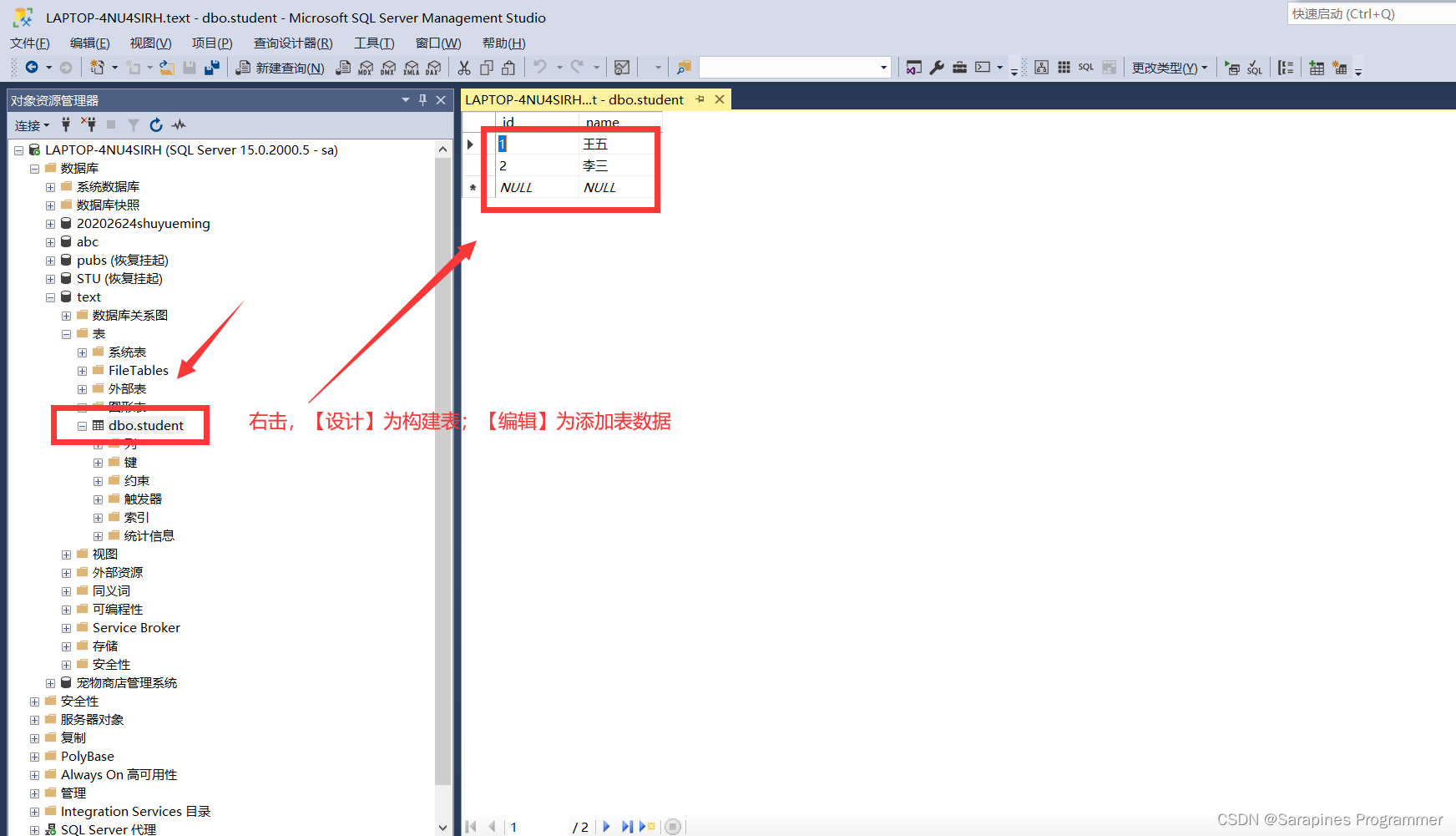Toggle the pin on the dbo.student tab
This screenshot has height=836, width=1456.
coord(700,99)
